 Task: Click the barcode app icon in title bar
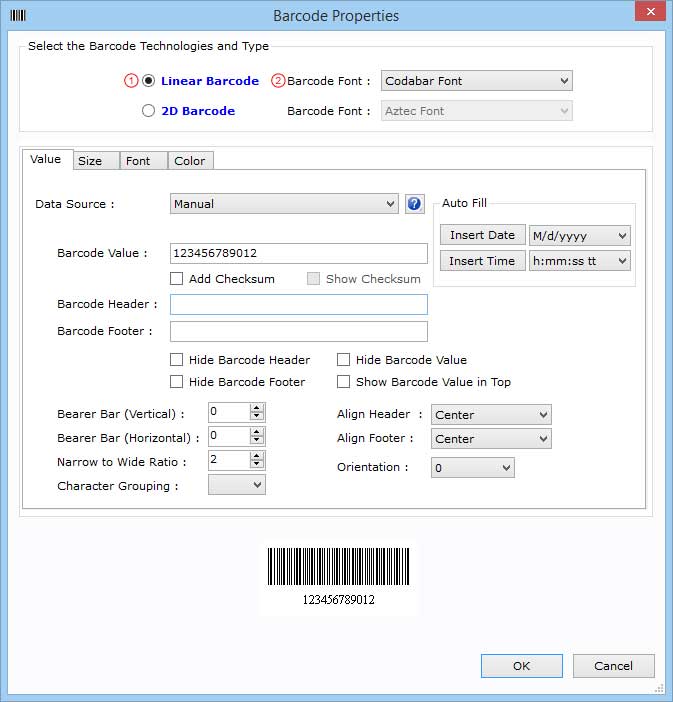pos(18,16)
